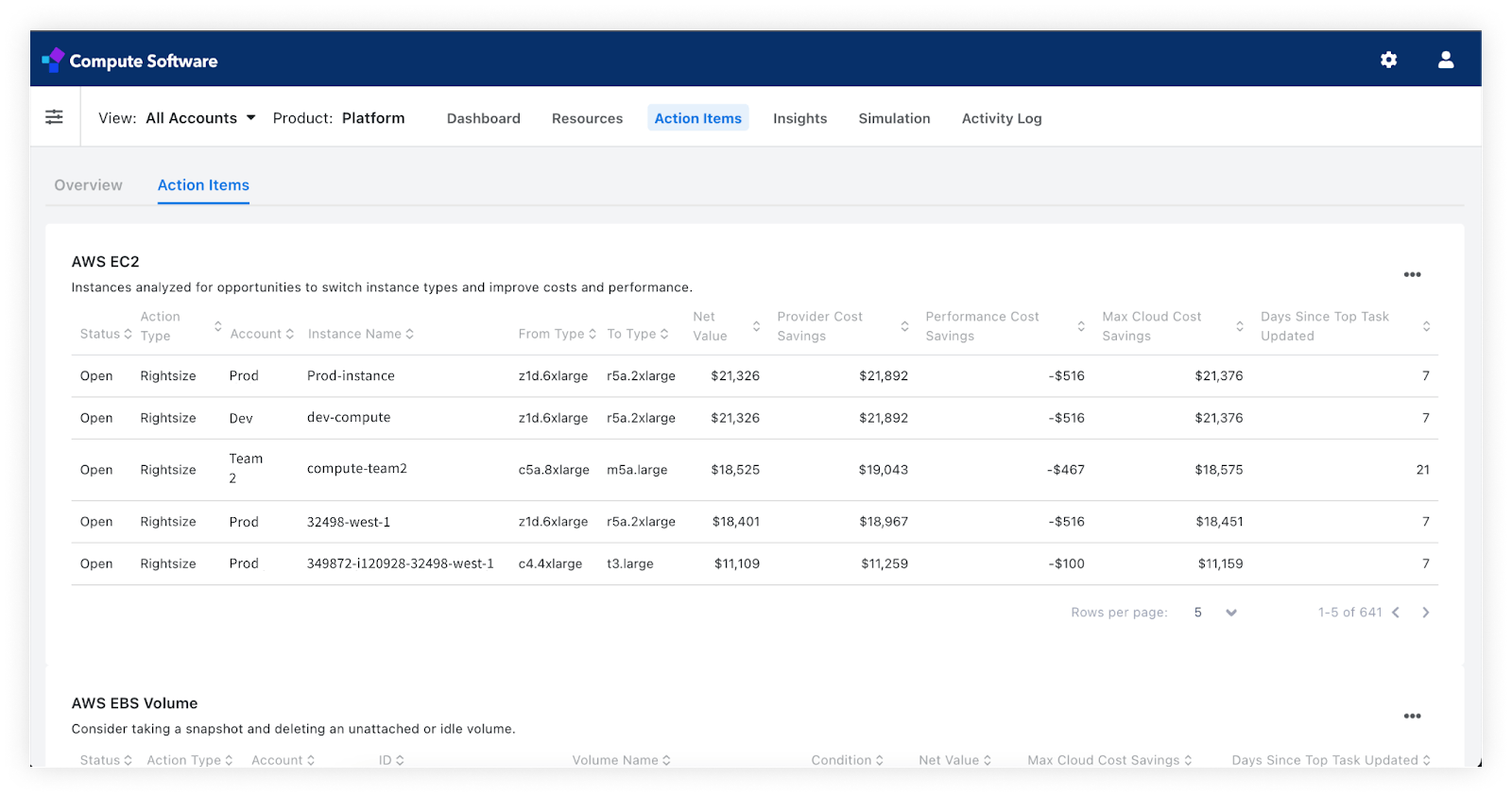The image size is (1512, 797).
Task: Click the m5a.large to type cell
Action: point(637,470)
